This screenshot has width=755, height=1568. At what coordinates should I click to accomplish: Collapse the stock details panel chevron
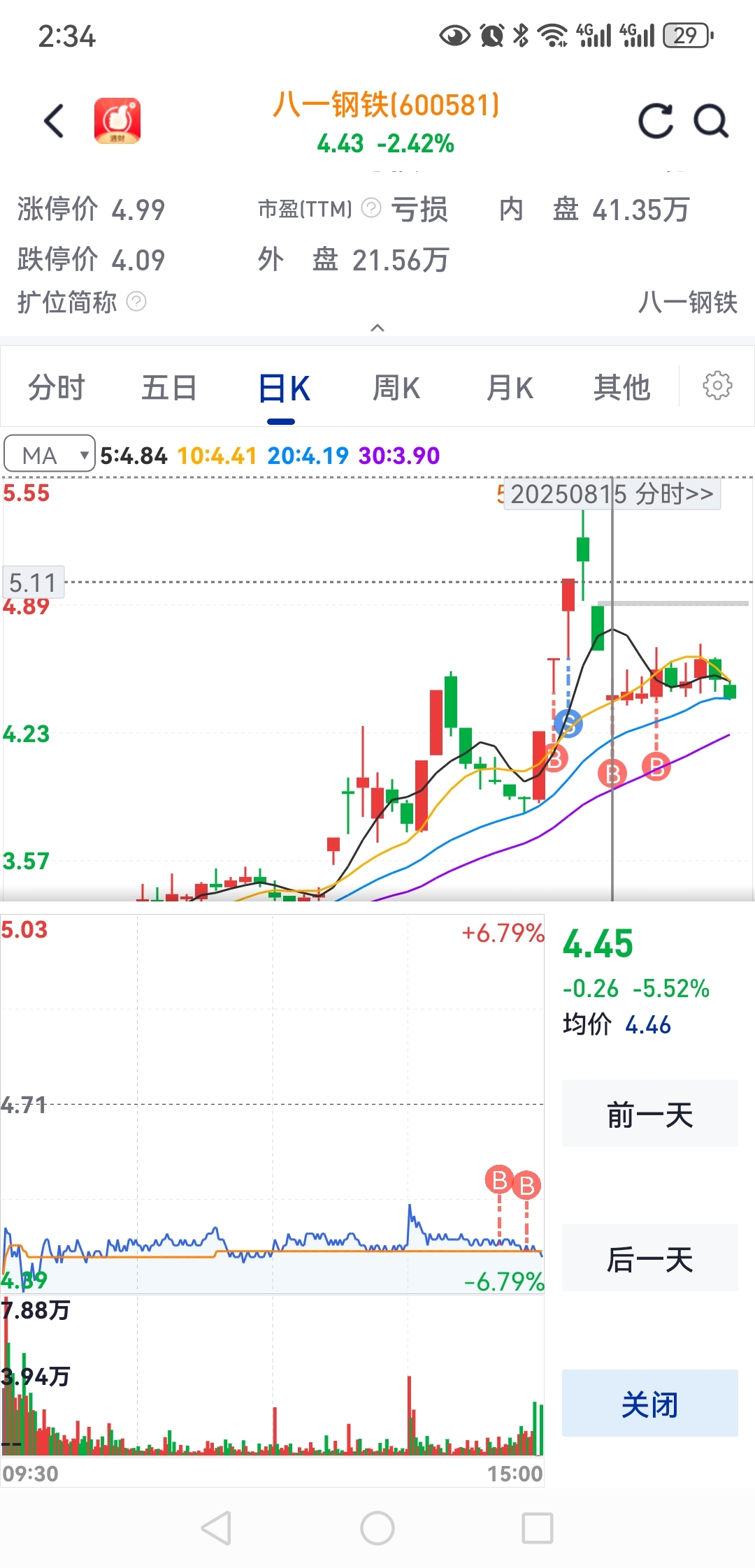pos(377,328)
